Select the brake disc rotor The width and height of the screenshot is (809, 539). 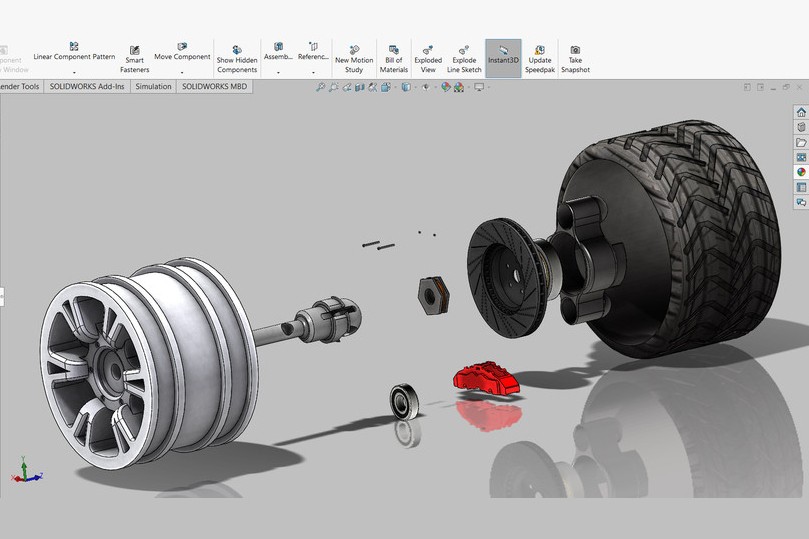pos(508,279)
